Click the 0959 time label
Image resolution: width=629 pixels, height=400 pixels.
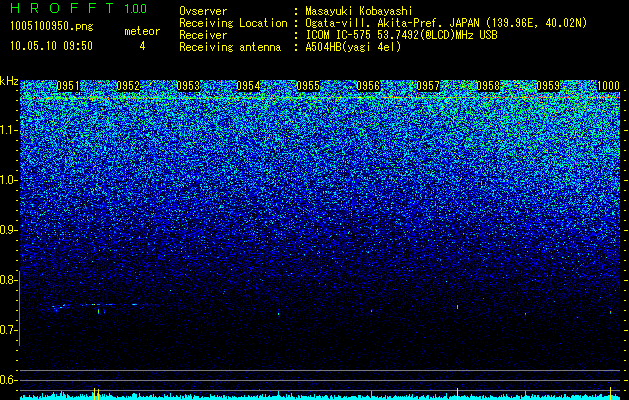coord(548,86)
